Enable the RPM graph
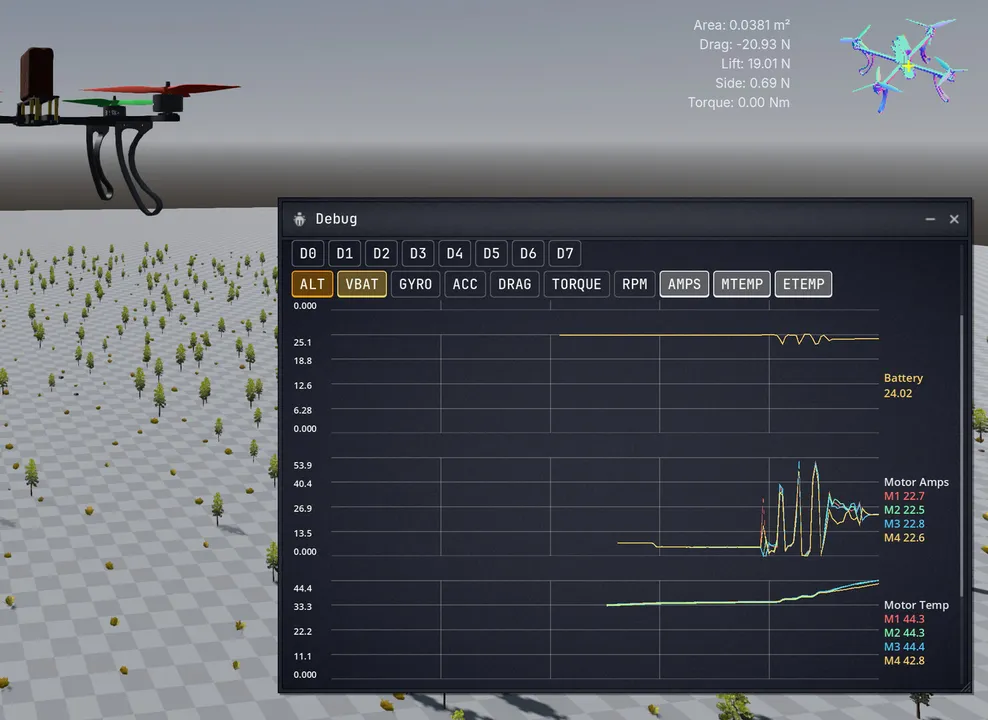The width and height of the screenshot is (988, 720). (635, 284)
